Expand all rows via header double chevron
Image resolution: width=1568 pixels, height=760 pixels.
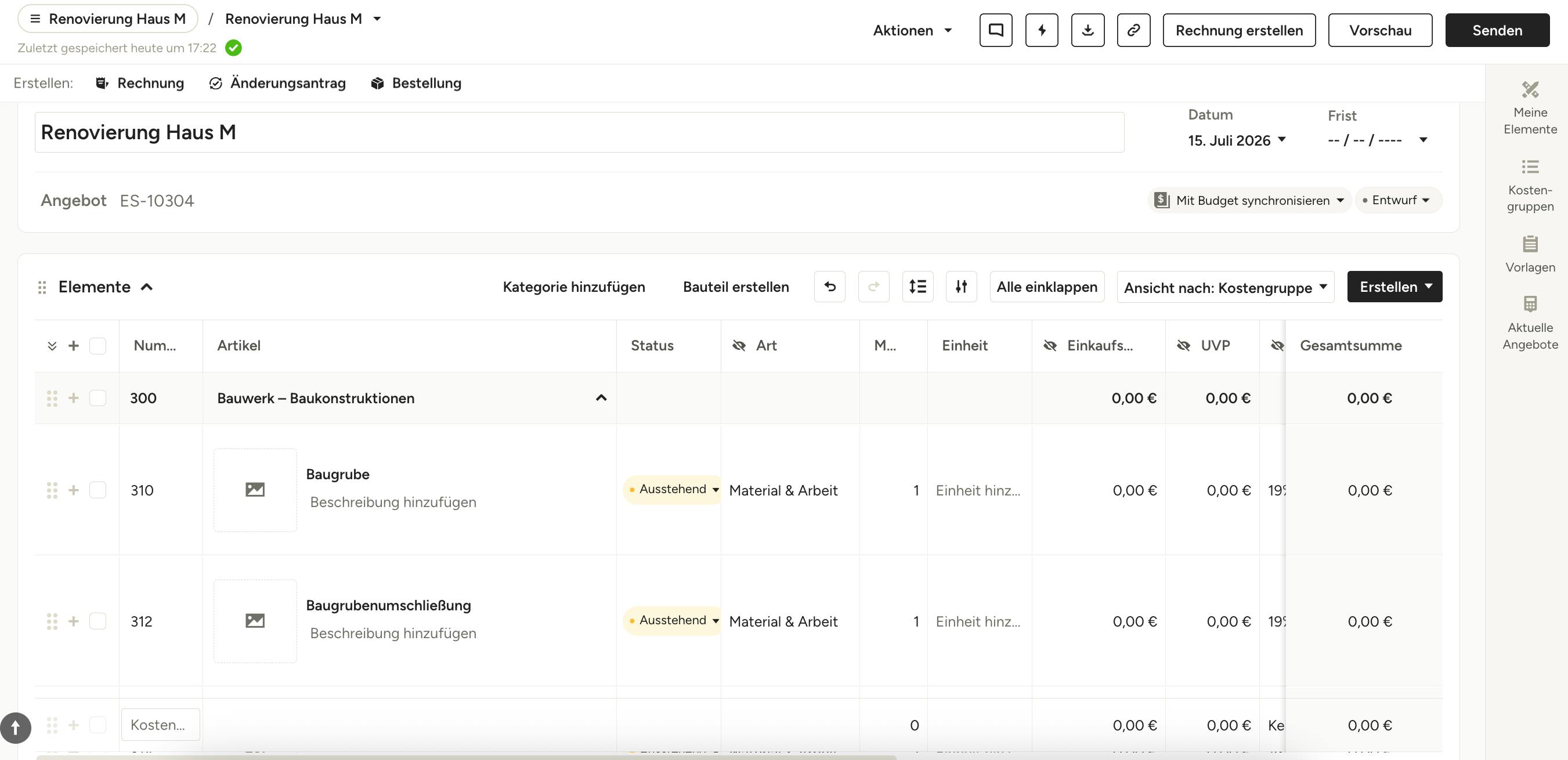coord(52,346)
